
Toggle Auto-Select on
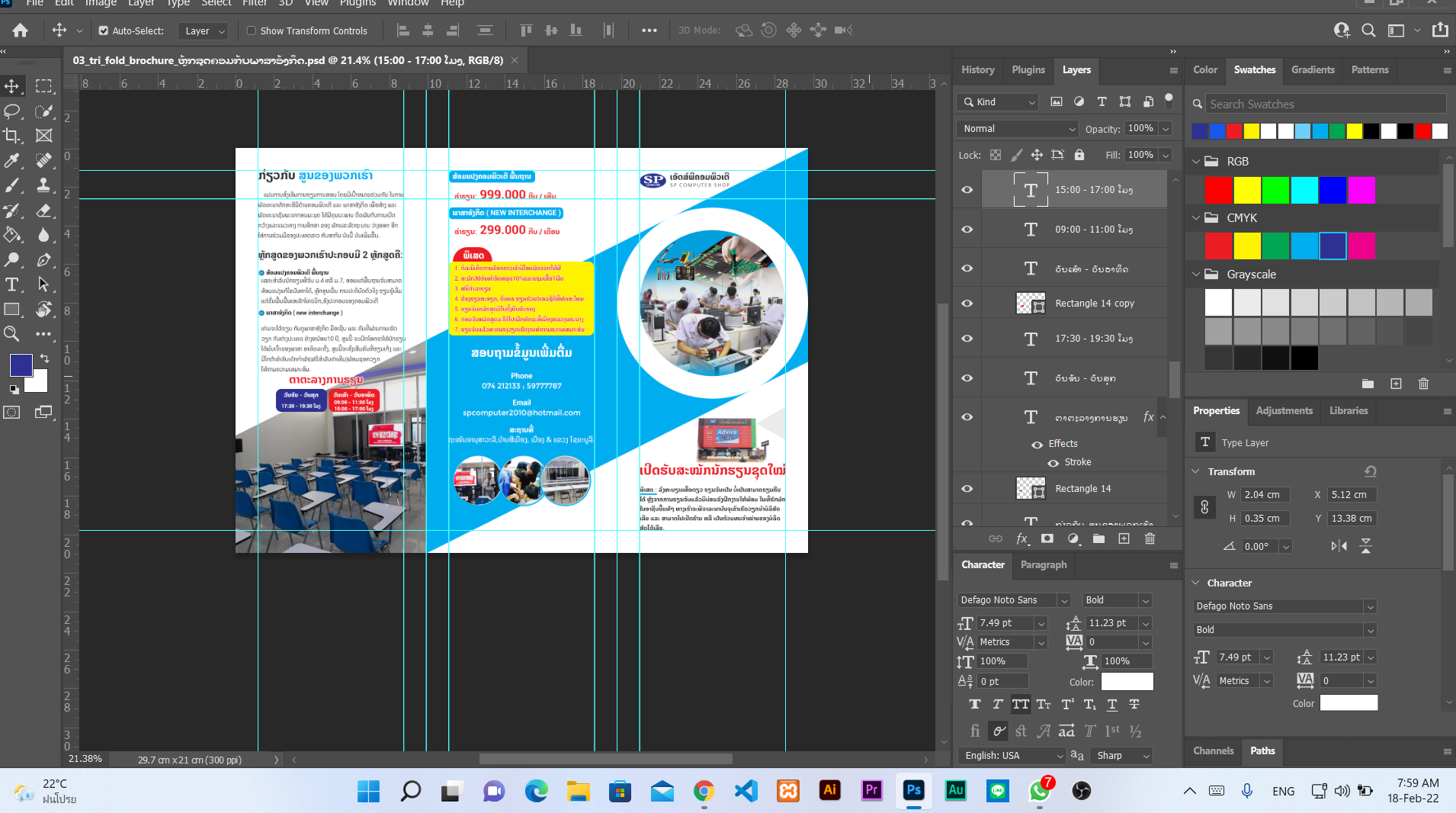pyautogui.click(x=102, y=31)
